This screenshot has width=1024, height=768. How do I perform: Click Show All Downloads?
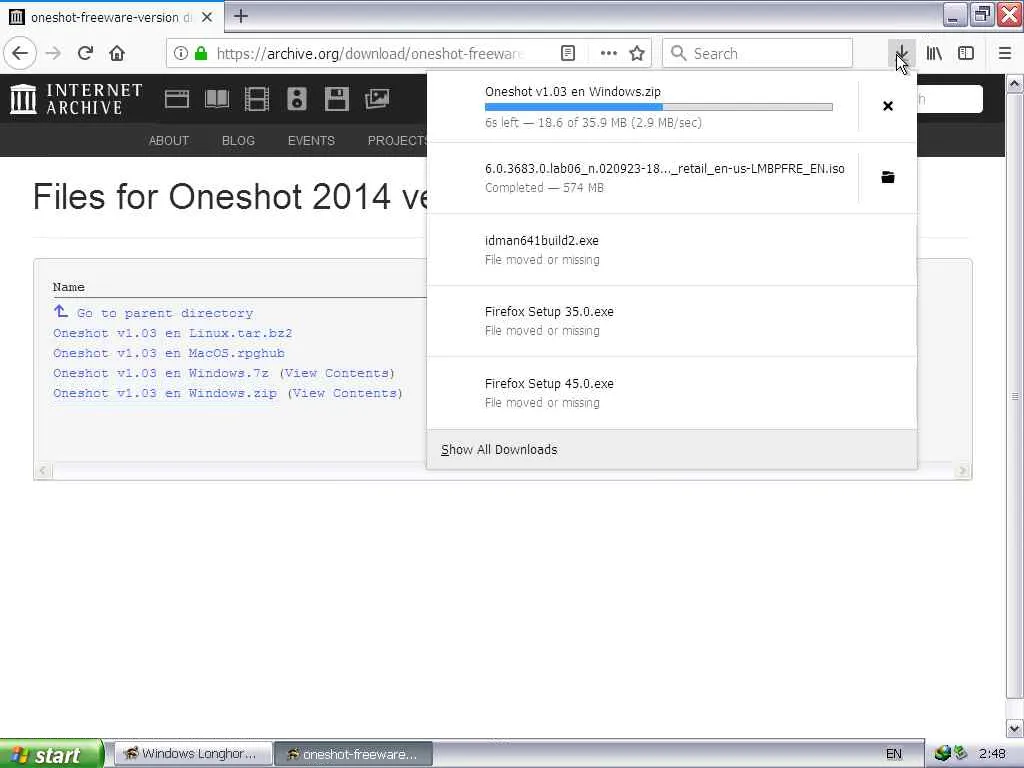(x=672, y=450)
